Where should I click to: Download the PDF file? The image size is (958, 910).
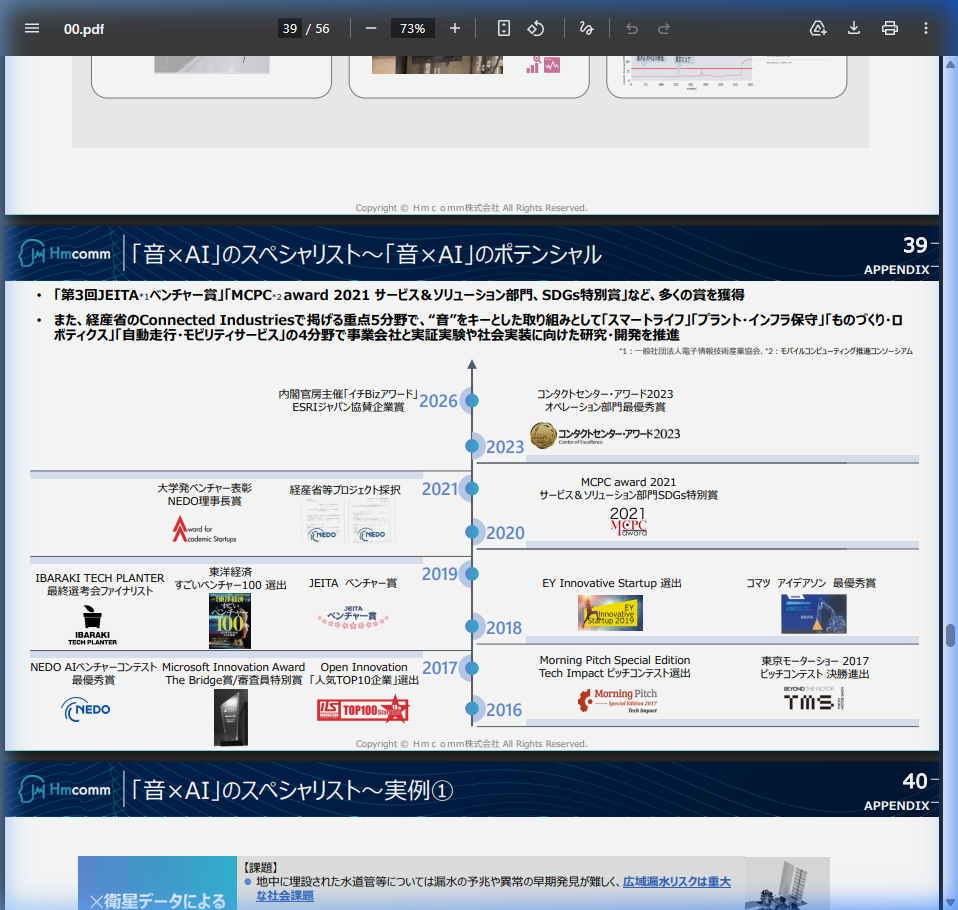click(x=854, y=28)
